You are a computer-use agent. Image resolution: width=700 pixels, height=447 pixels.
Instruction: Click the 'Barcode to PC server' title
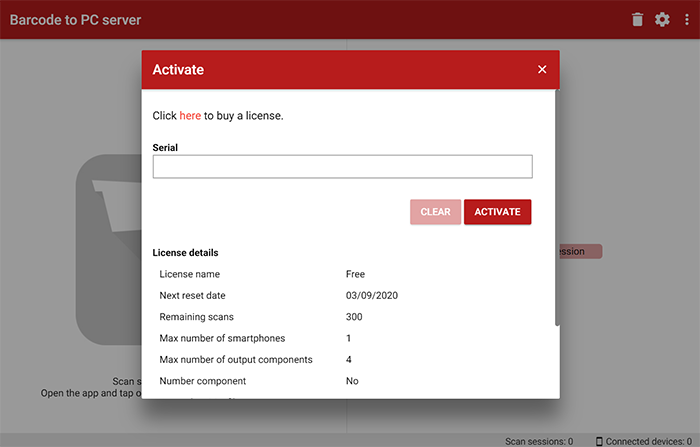(x=75, y=20)
